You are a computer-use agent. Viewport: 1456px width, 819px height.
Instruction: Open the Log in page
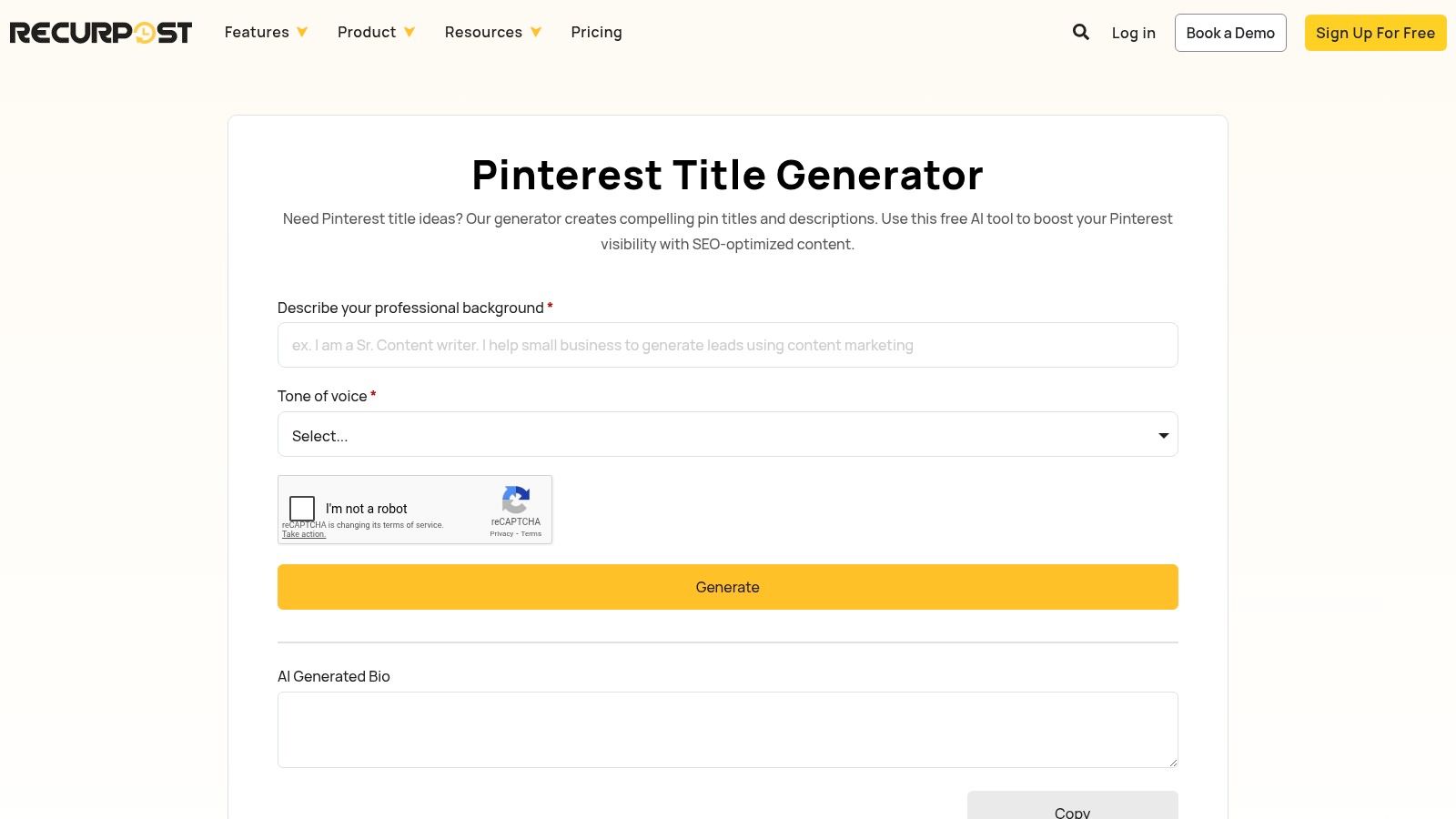pyautogui.click(x=1133, y=32)
